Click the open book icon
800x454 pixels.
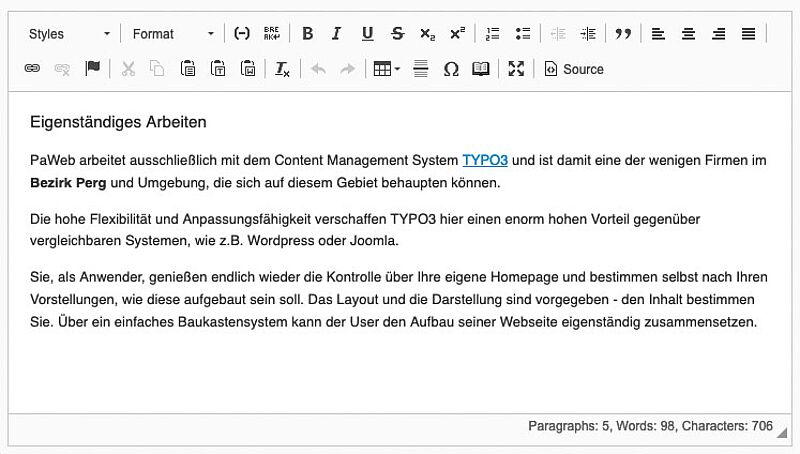pos(481,68)
